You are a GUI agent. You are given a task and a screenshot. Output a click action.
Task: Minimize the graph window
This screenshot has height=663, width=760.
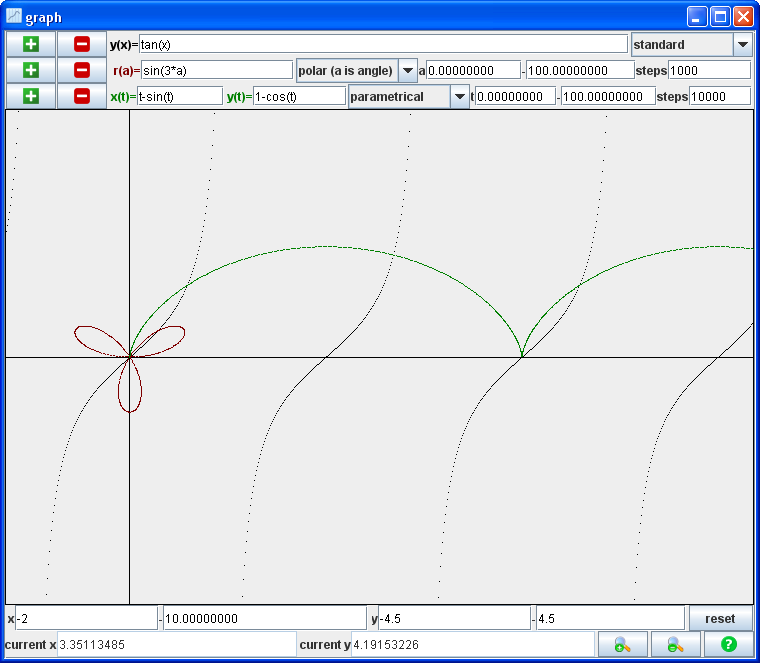(x=697, y=16)
